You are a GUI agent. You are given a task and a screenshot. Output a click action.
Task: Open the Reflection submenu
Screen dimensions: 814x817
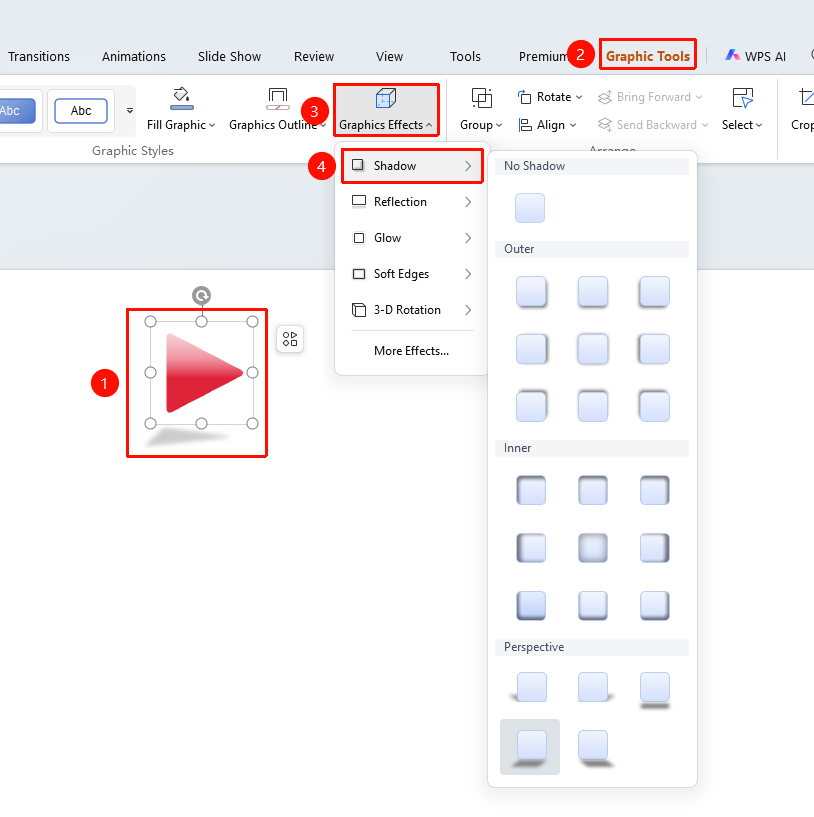point(412,202)
